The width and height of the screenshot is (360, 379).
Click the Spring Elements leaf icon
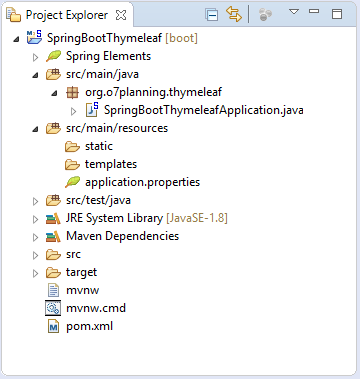[53, 56]
